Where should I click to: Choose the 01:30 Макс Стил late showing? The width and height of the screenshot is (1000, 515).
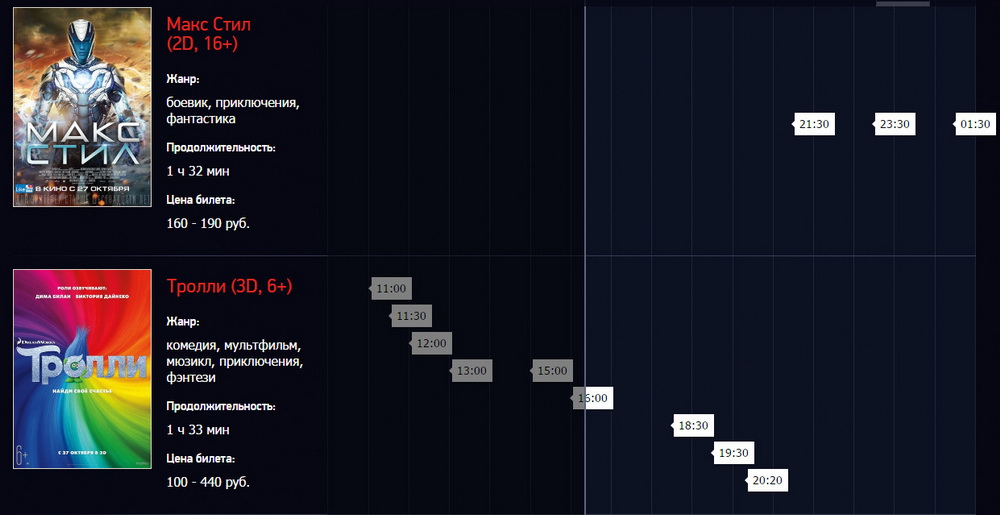pos(975,125)
